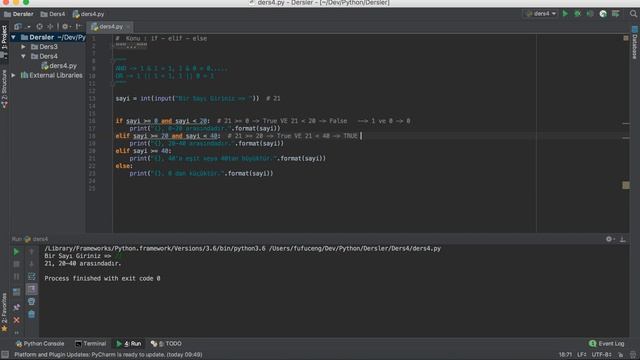
Task: Pin the Run tab
Action: (16, 307)
